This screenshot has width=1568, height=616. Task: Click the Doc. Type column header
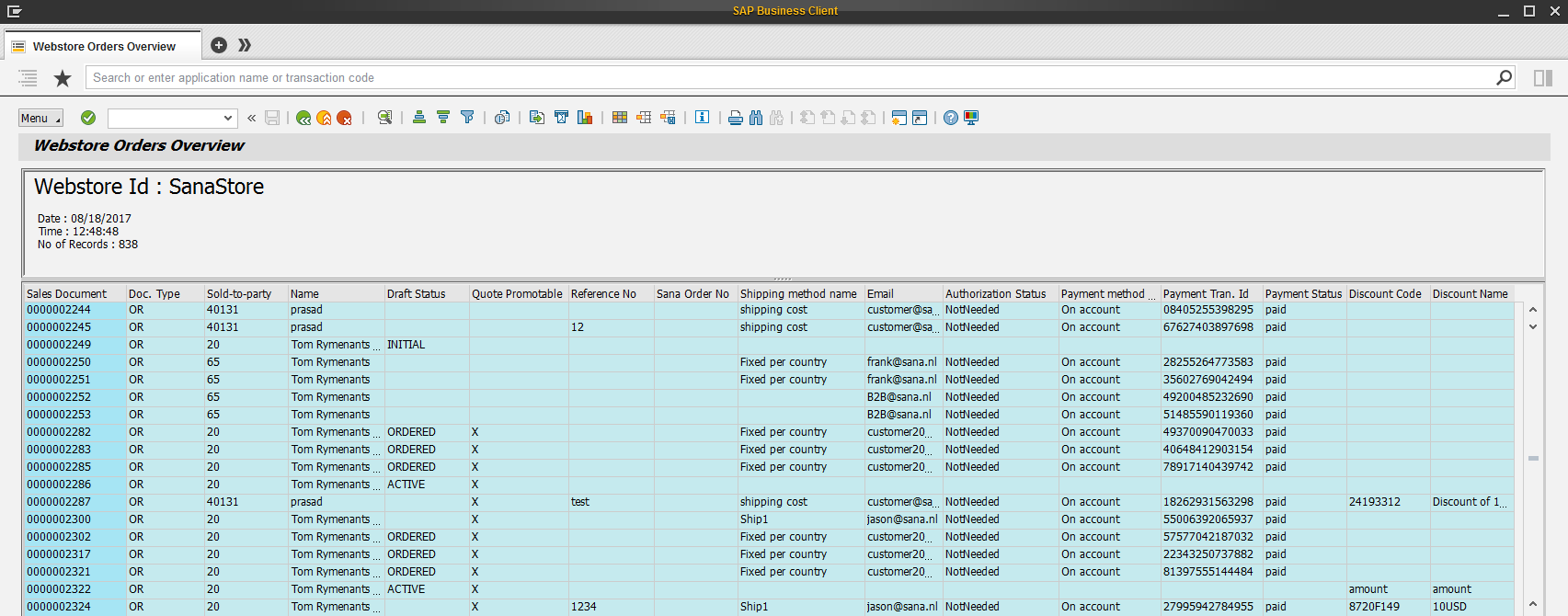pos(165,294)
